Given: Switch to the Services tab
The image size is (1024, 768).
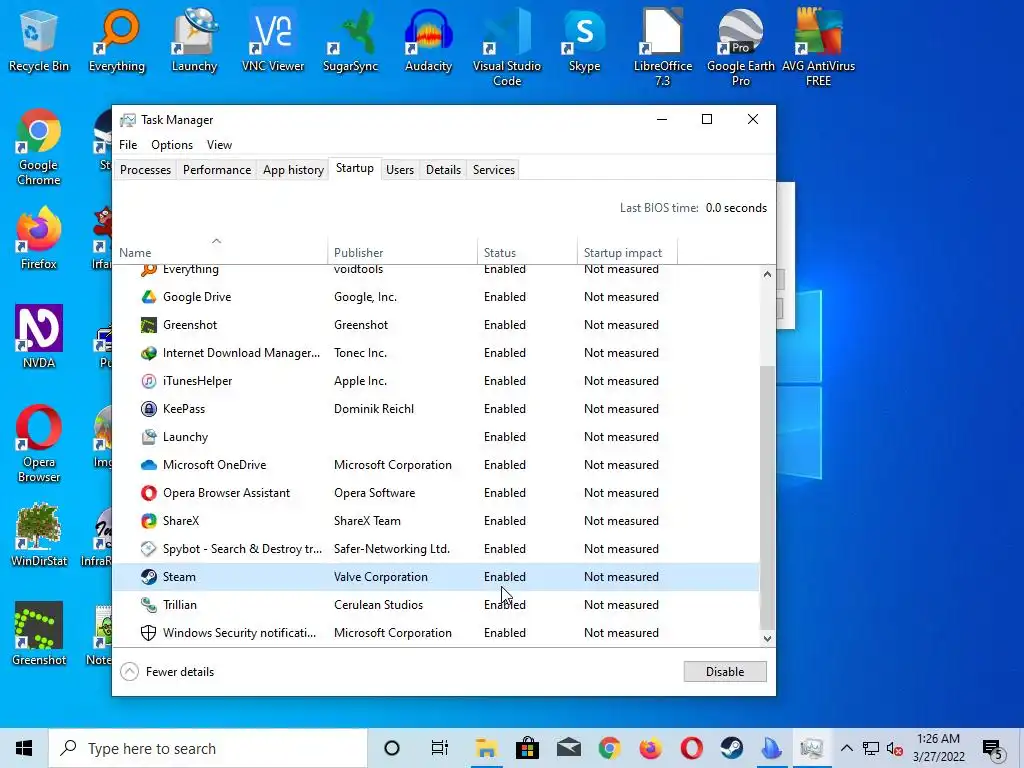Looking at the screenshot, I should (494, 170).
